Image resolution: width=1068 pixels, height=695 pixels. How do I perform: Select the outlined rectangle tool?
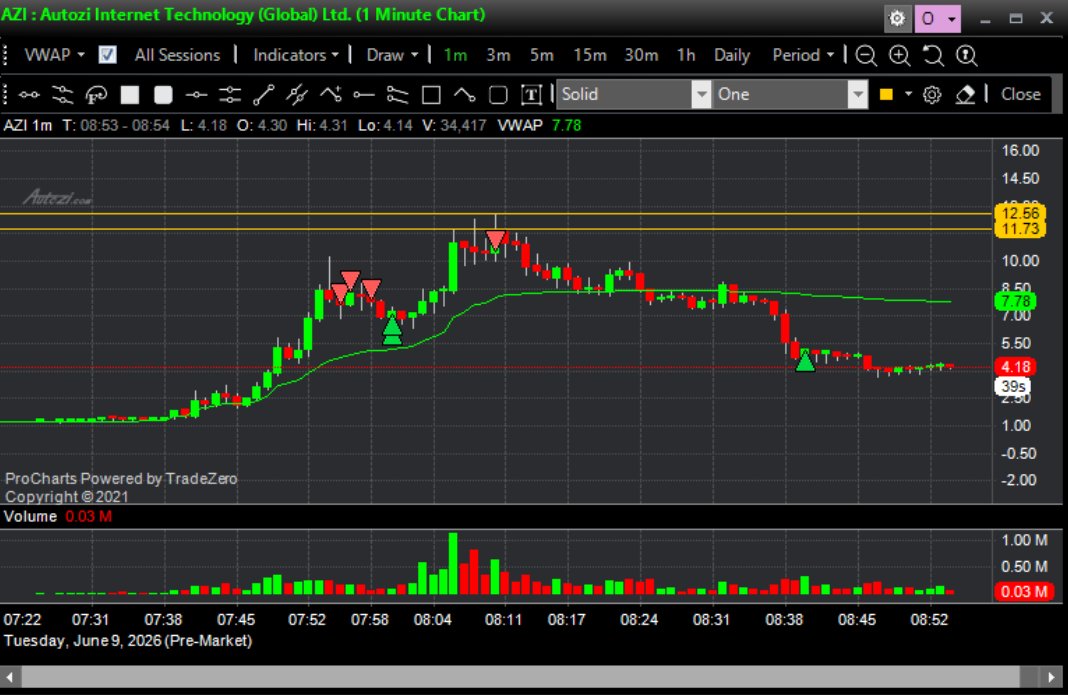point(431,95)
